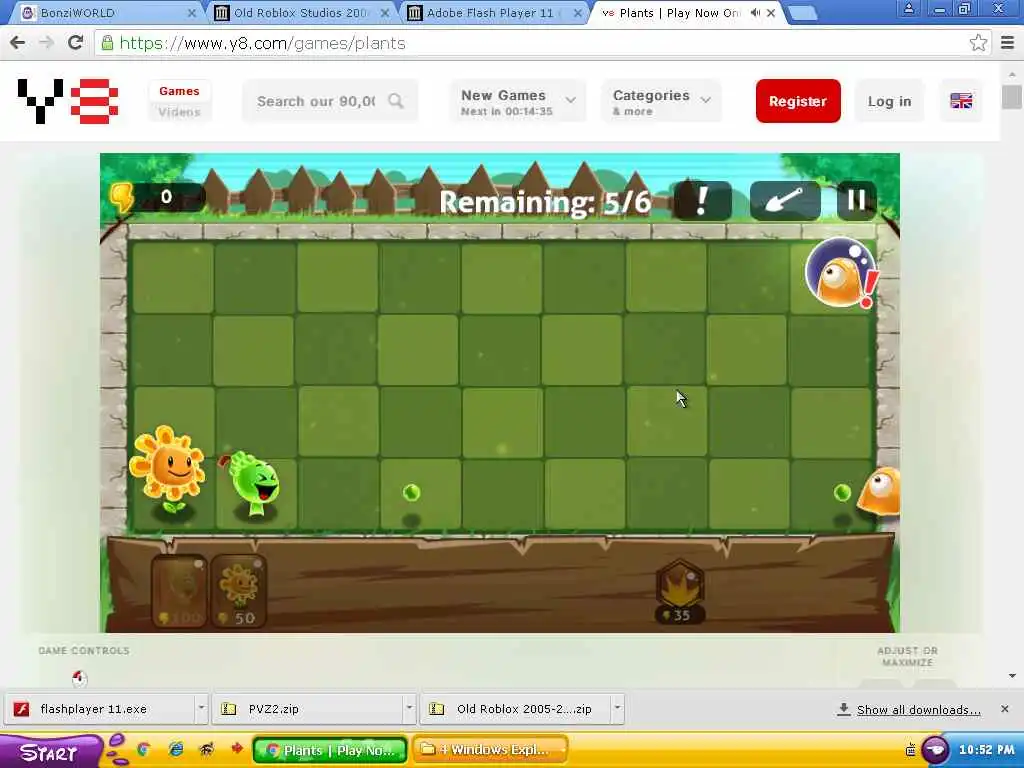Launch Internet Explorer from the quick launch bar
1024x768 pixels.
(x=176, y=749)
